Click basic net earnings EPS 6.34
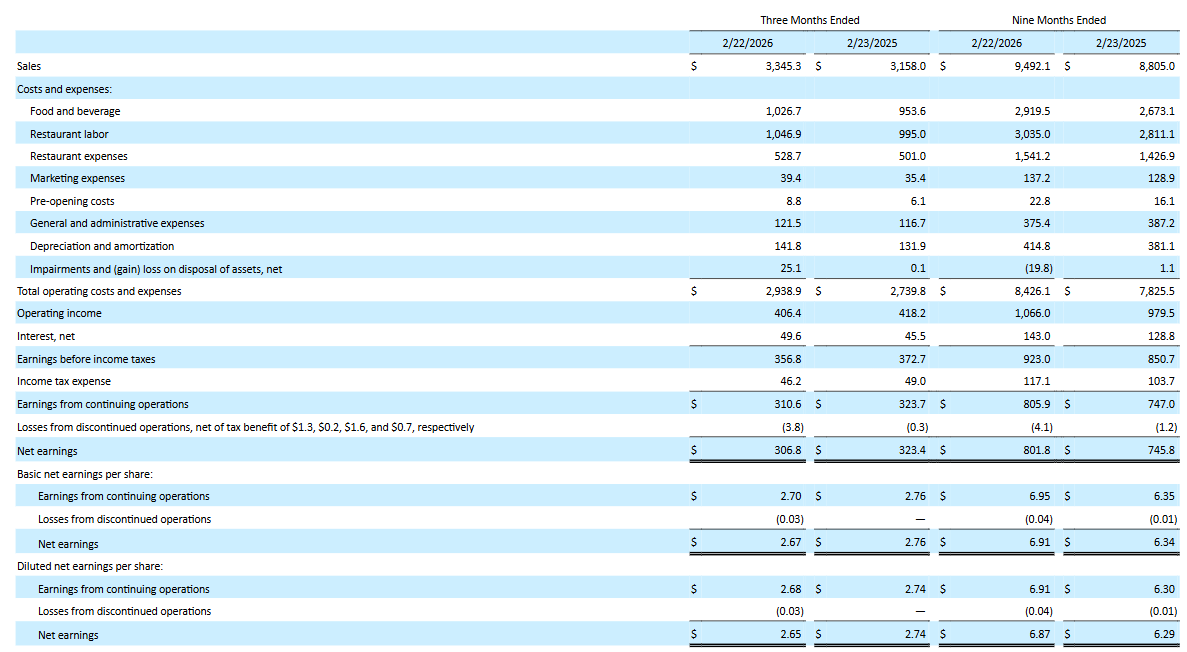This screenshot has width=1187, height=652. pyautogui.click(x=1165, y=543)
